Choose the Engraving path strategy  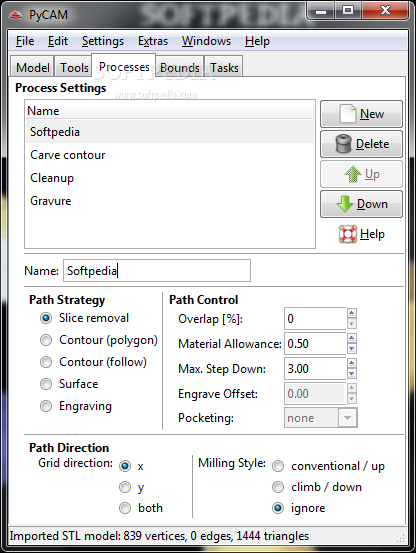tap(46, 406)
